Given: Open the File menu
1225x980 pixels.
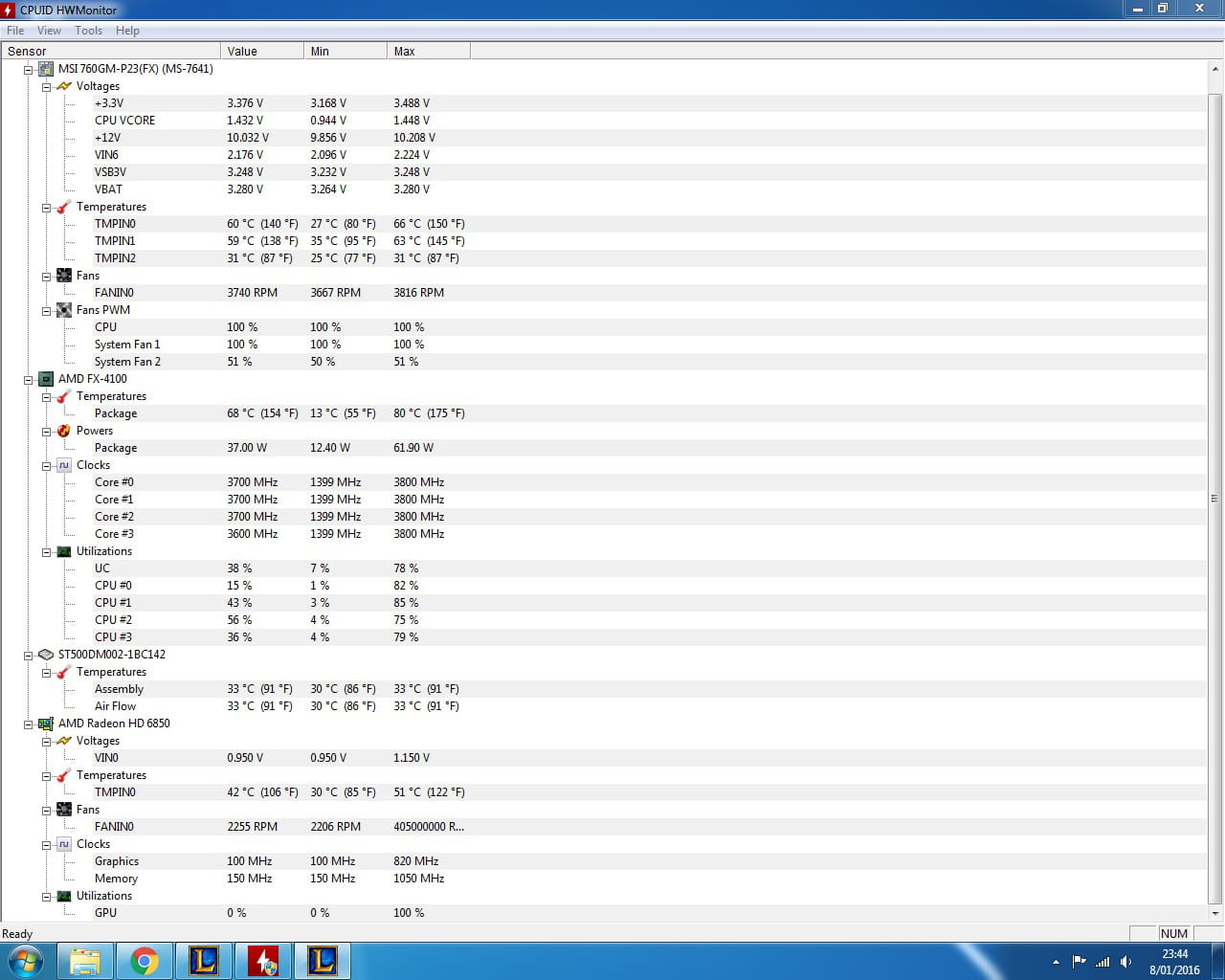Looking at the screenshot, I should [x=15, y=31].
